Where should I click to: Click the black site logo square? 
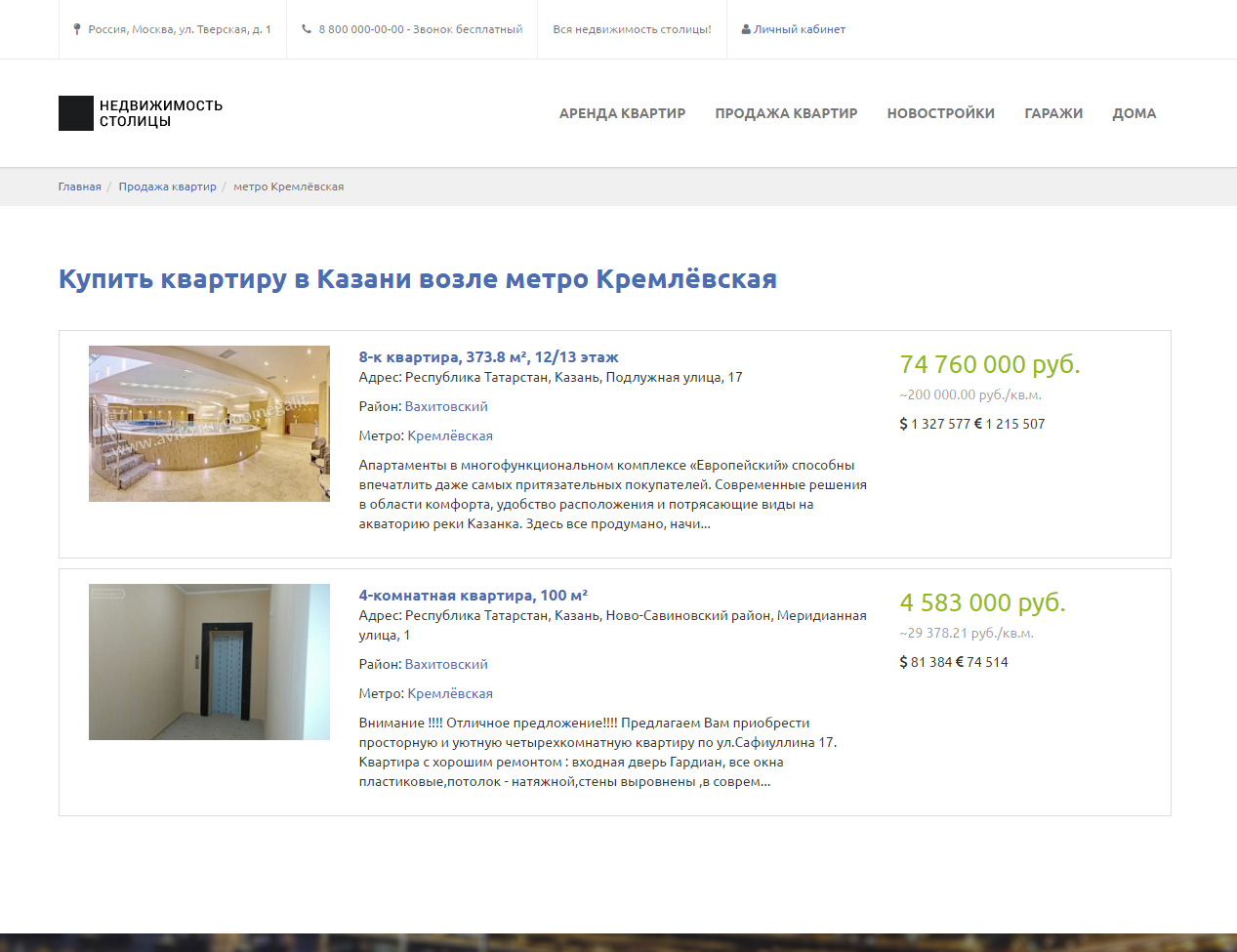pos(76,113)
